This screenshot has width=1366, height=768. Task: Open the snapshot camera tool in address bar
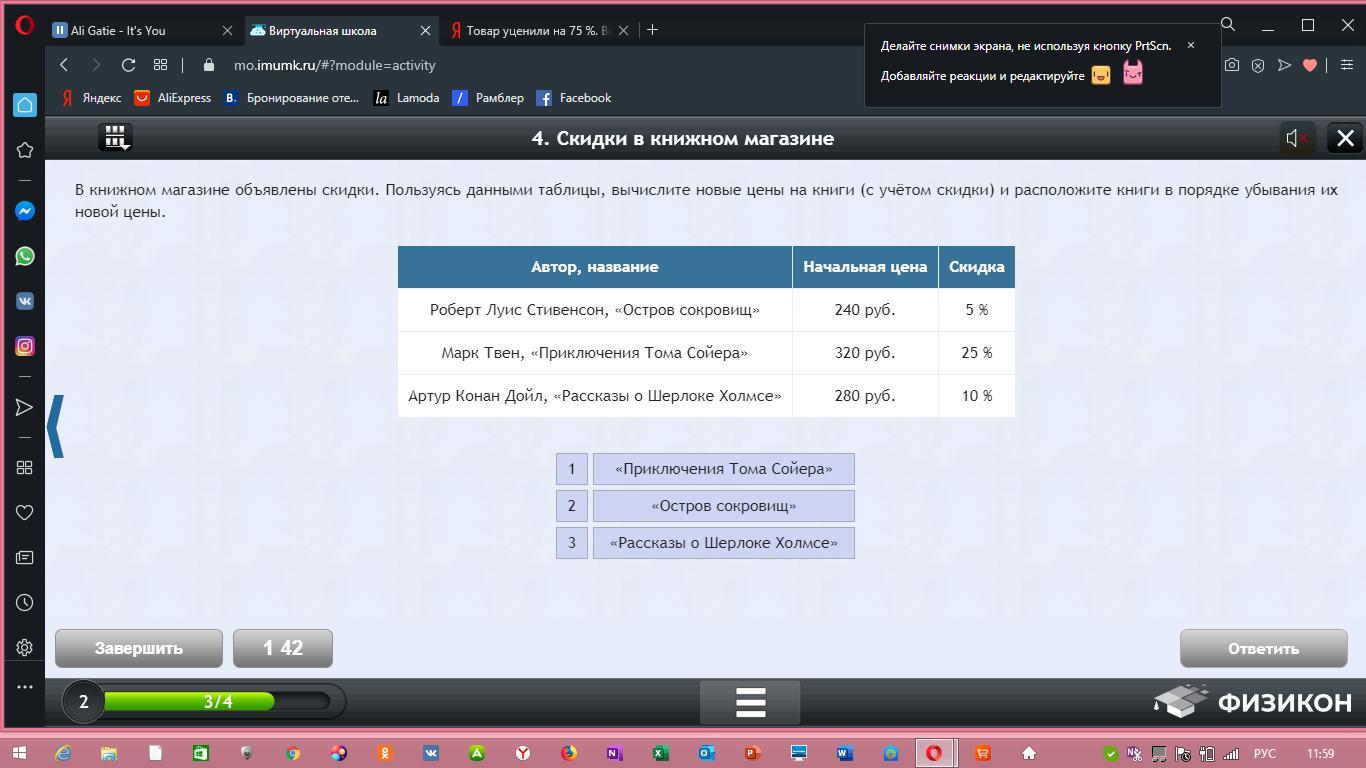[1232, 65]
